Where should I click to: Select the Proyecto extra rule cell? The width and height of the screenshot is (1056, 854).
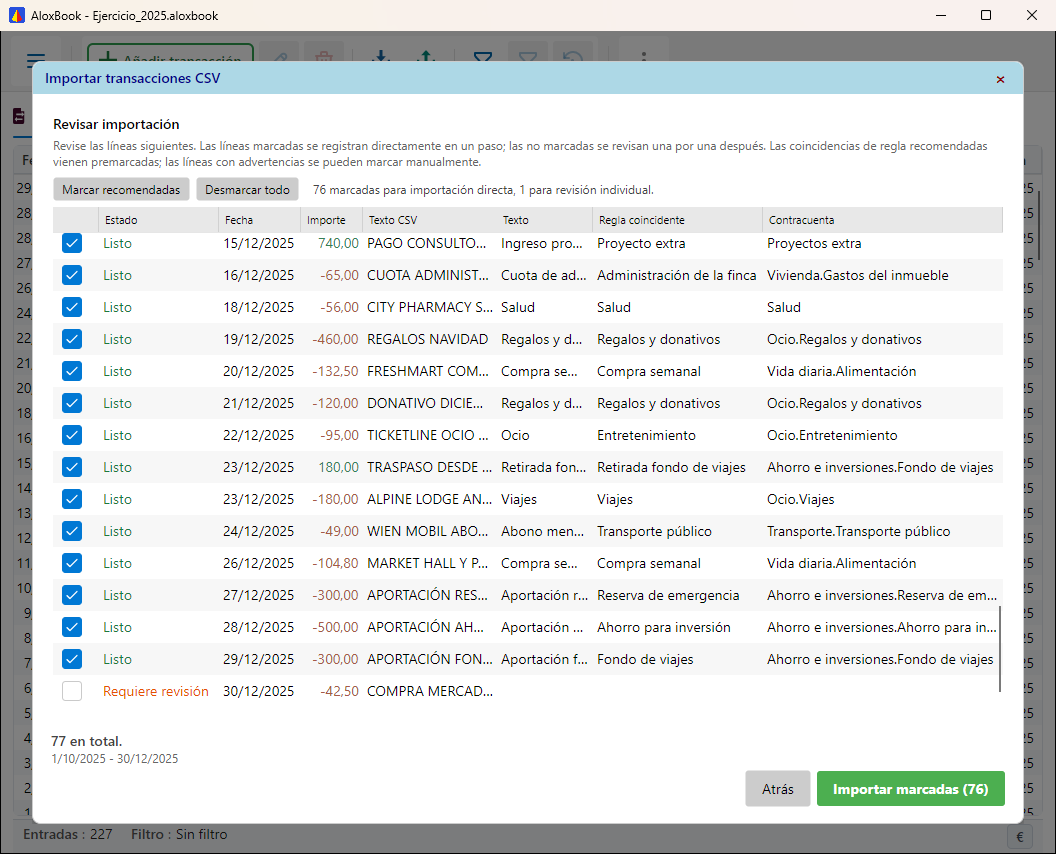pos(641,243)
